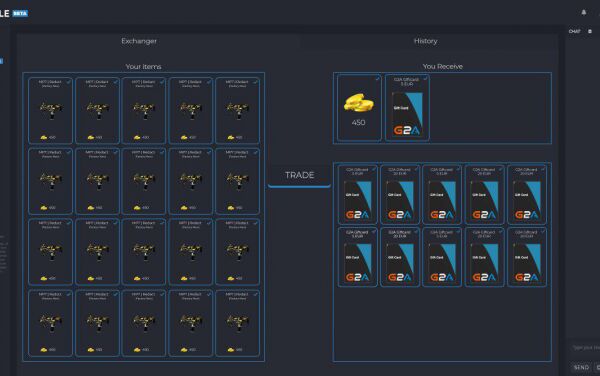This screenshot has width=600, height=376.
Task: Pick fourth G2A Giftcard in upper offers row
Action: [484, 194]
